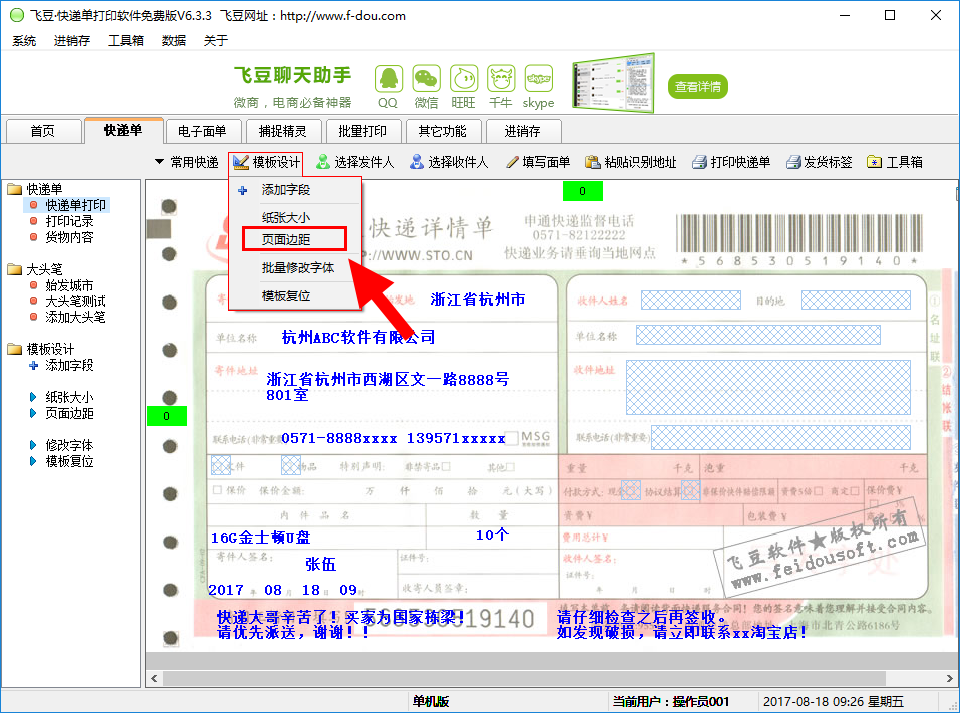Switch to the 进销存 tab
This screenshot has height=713, width=960.
[522, 131]
